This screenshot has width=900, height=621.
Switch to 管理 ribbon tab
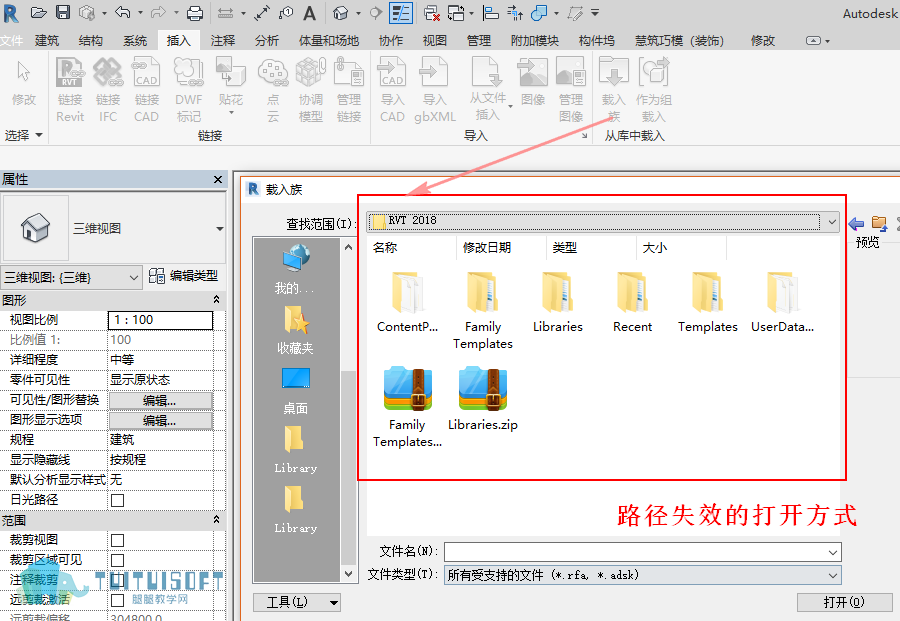(479, 41)
